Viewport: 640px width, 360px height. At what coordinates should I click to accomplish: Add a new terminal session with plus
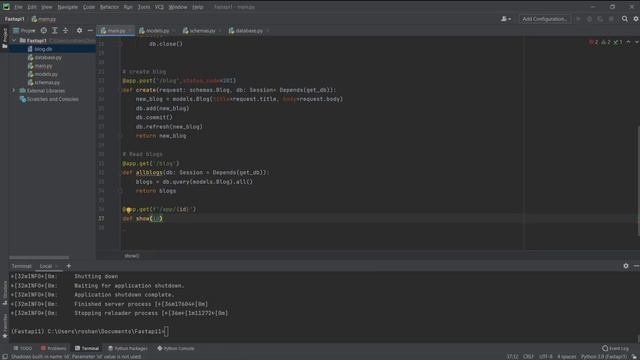[x=69, y=266]
